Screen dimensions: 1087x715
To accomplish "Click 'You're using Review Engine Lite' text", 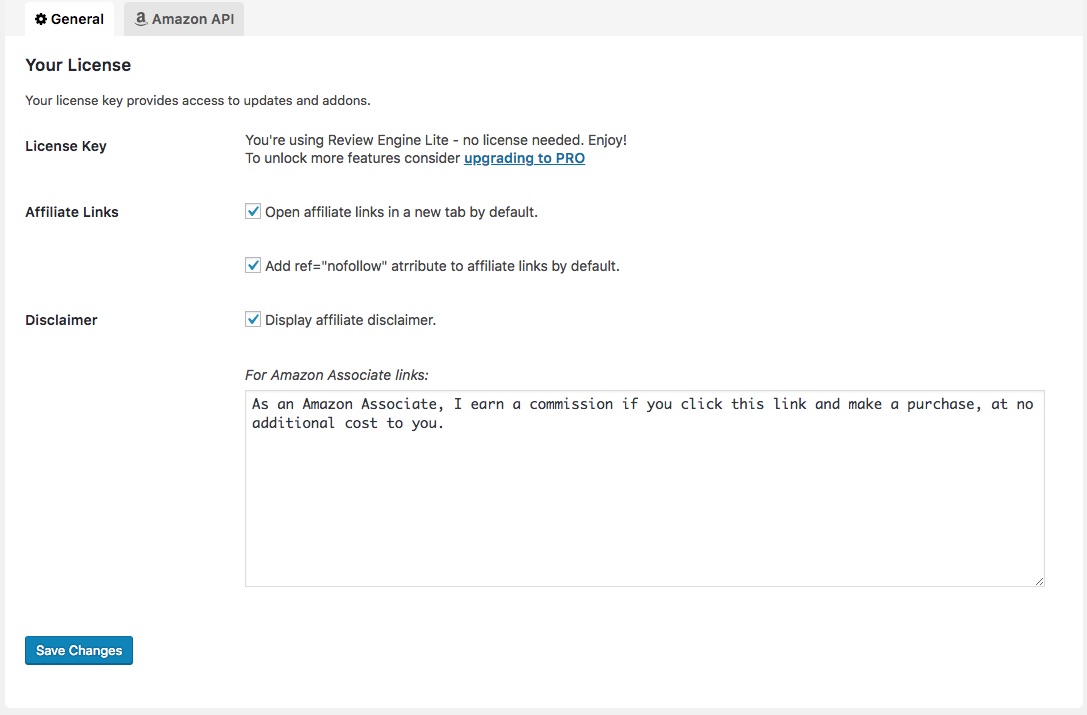I will click(x=436, y=140).
